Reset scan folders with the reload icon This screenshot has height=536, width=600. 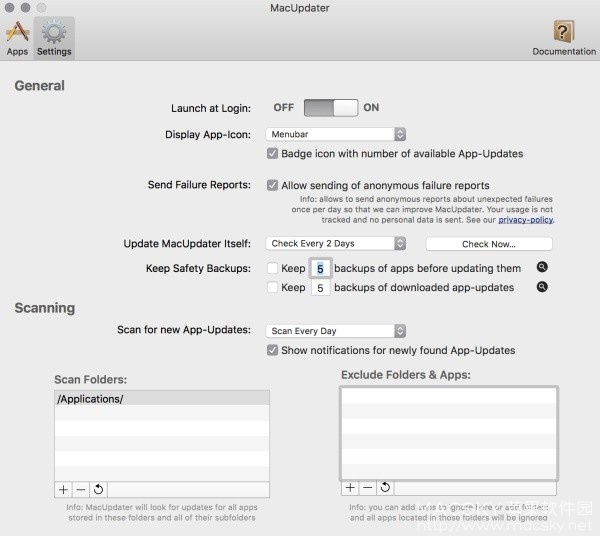98,489
